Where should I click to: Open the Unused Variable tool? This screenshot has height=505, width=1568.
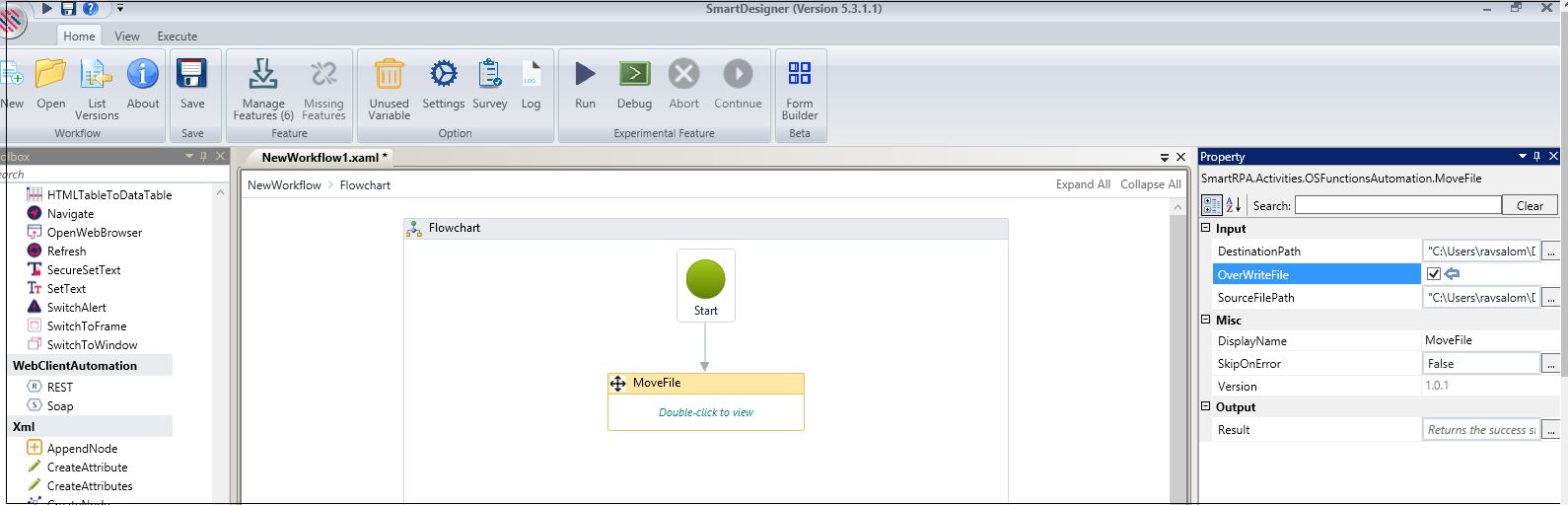[389, 75]
